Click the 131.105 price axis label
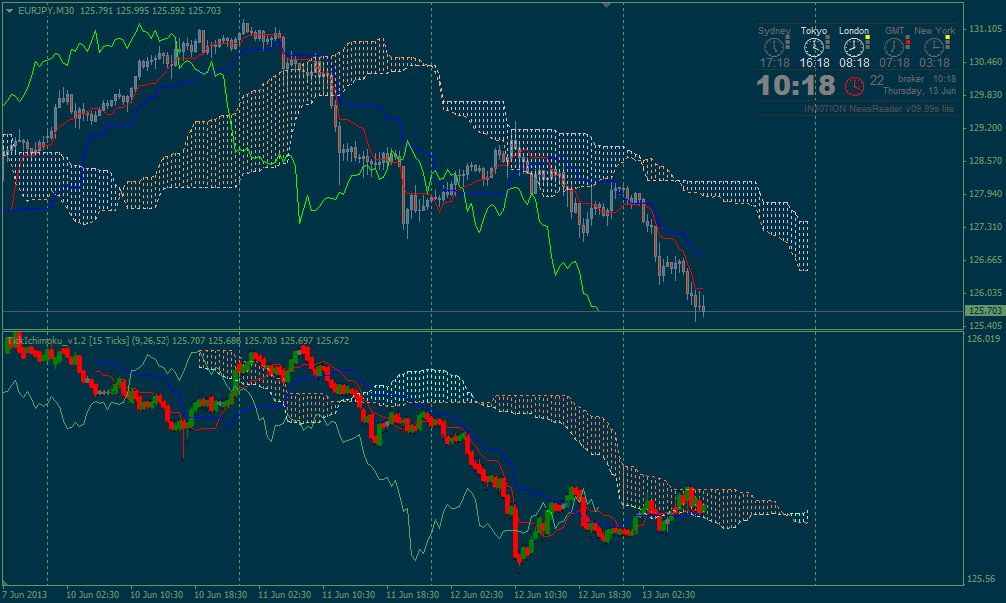The width and height of the screenshot is (1006, 603). [985, 29]
